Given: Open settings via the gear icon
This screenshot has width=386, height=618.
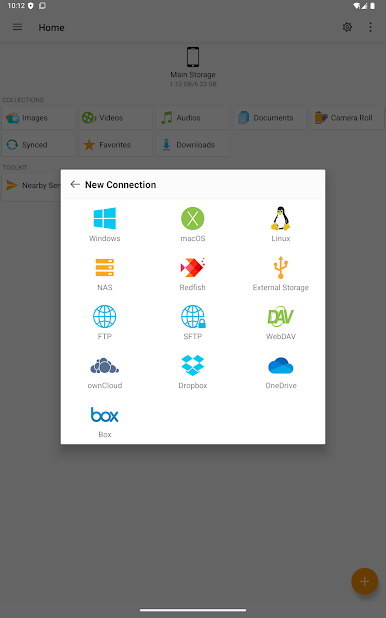Looking at the screenshot, I should [x=347, y=27].
